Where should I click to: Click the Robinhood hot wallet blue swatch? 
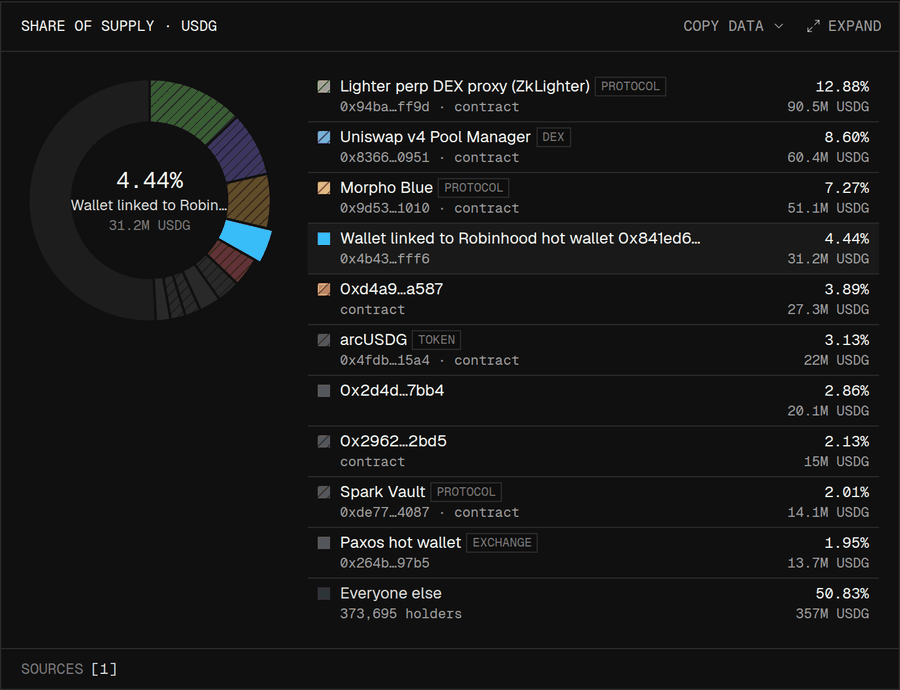click(x=324, y=239)
